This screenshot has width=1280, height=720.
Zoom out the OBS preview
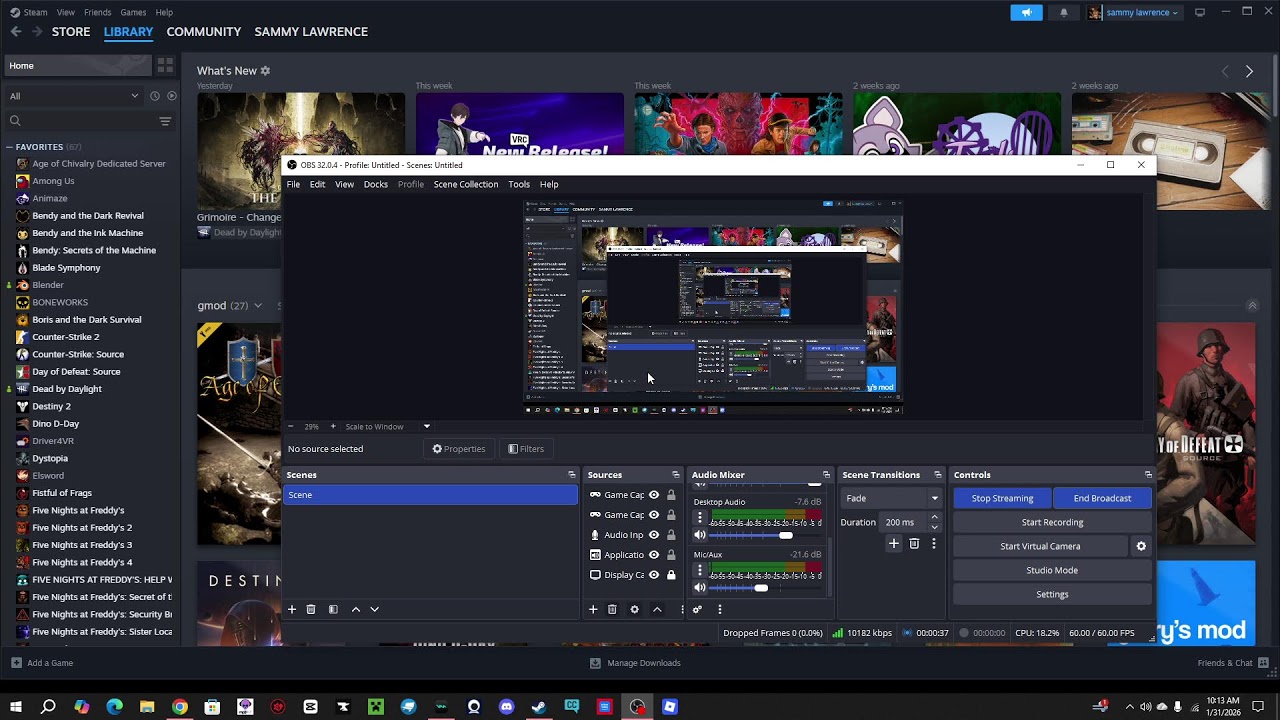click(x=290, y=427)
